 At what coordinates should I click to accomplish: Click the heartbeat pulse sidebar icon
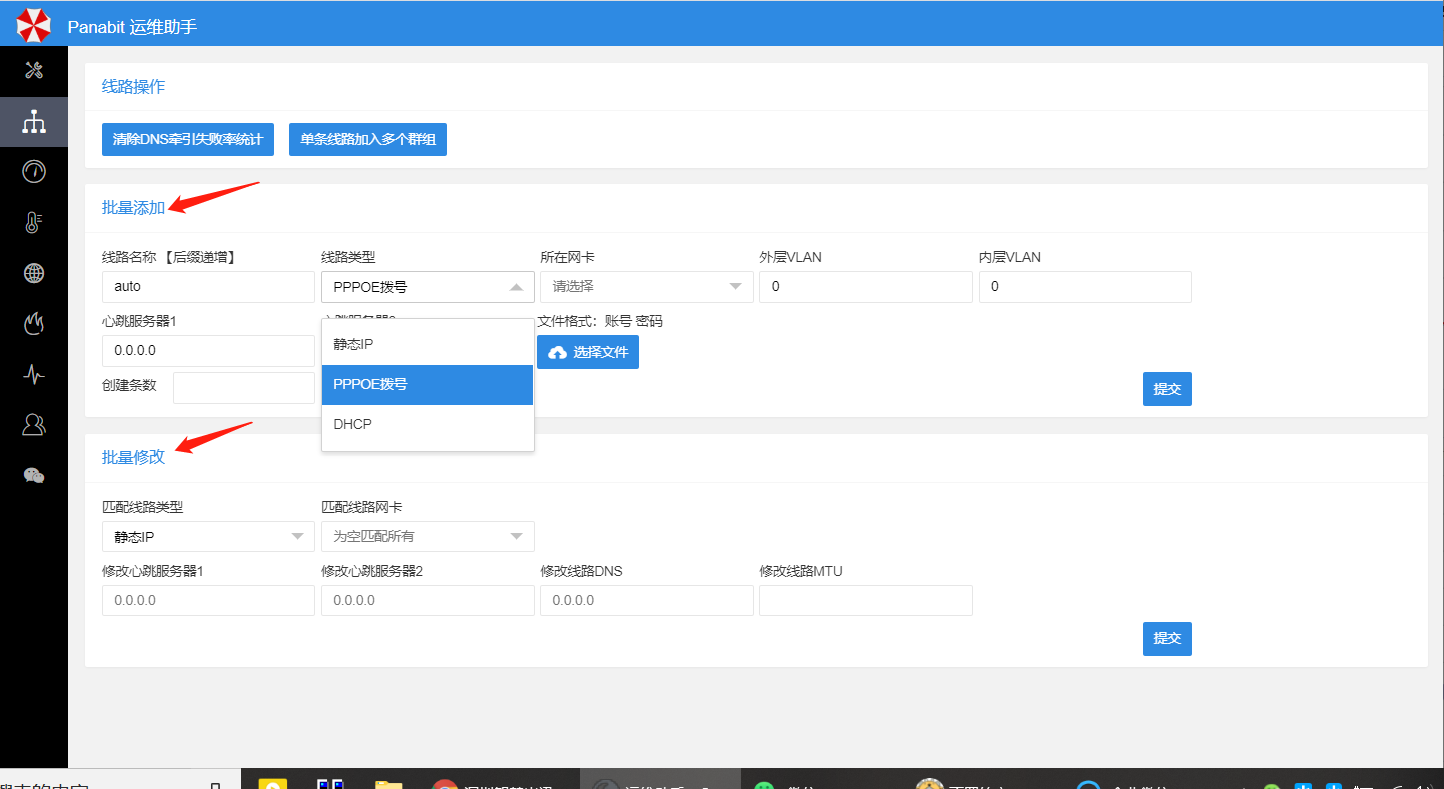[x=34, y=374]
